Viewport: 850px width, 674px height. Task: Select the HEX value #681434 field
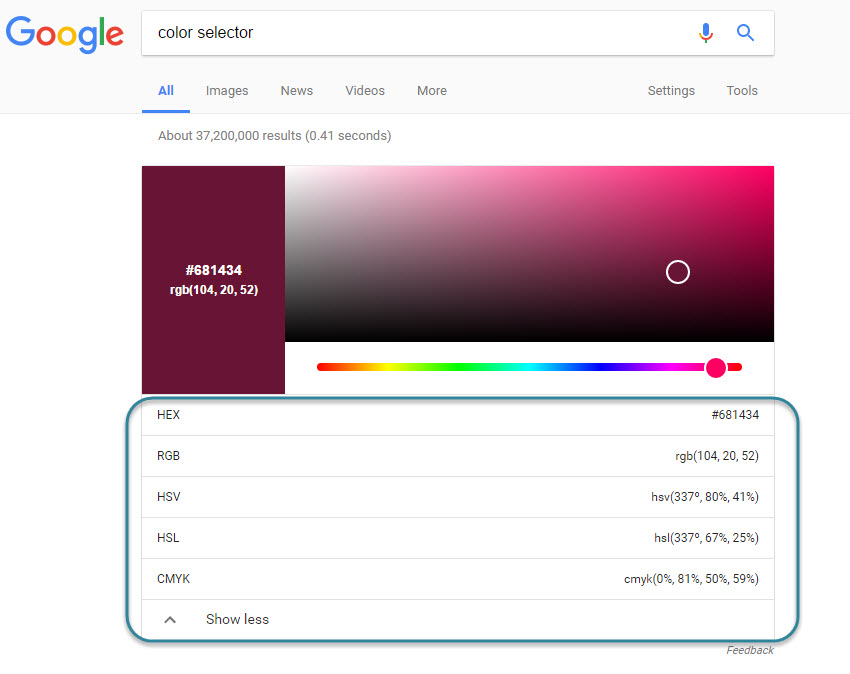click(734, 415)
